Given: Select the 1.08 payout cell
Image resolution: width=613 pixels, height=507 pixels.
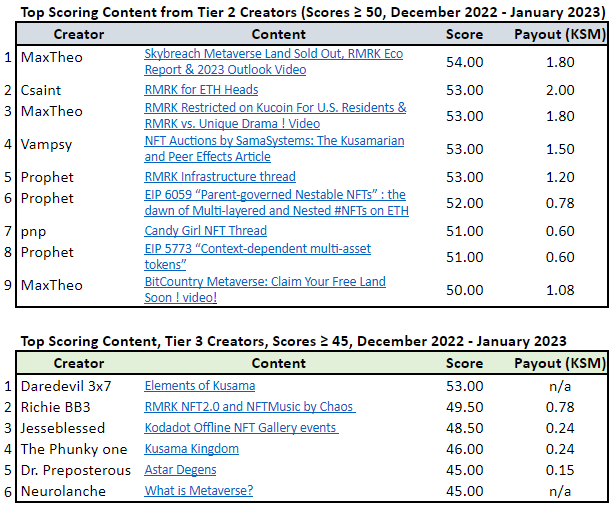Looking at the screenshot, I should [560, 290].
